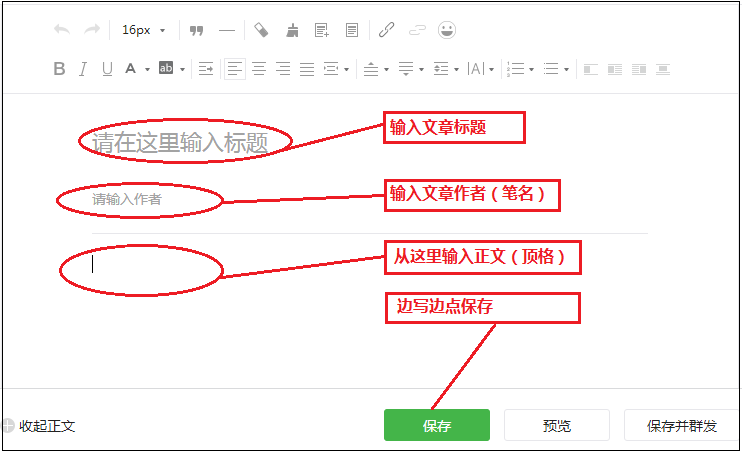
Task: Expand the letter spacing dropdown arrow
Action: click(x=491, y=70)
